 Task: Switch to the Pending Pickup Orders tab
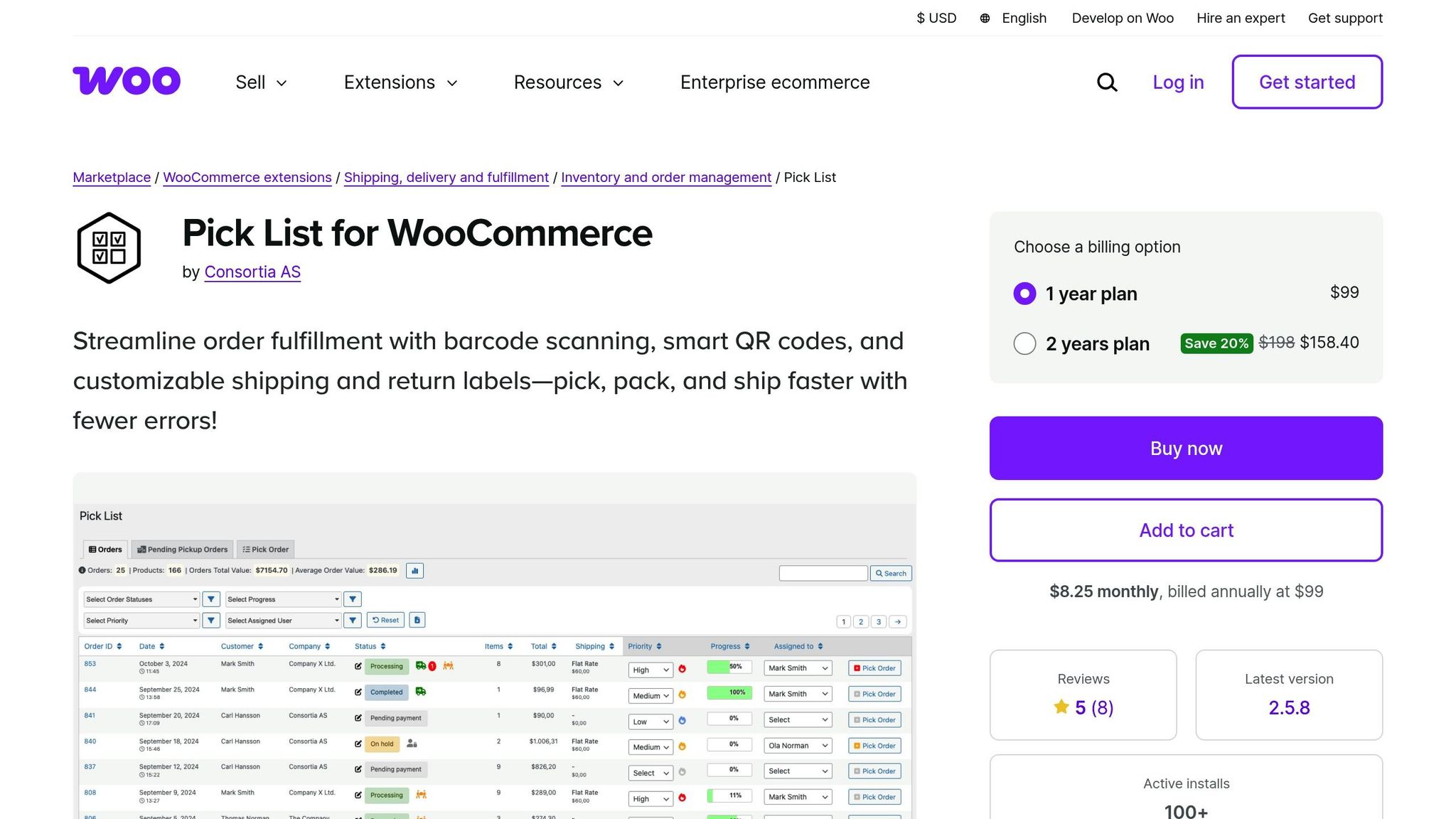183,549
